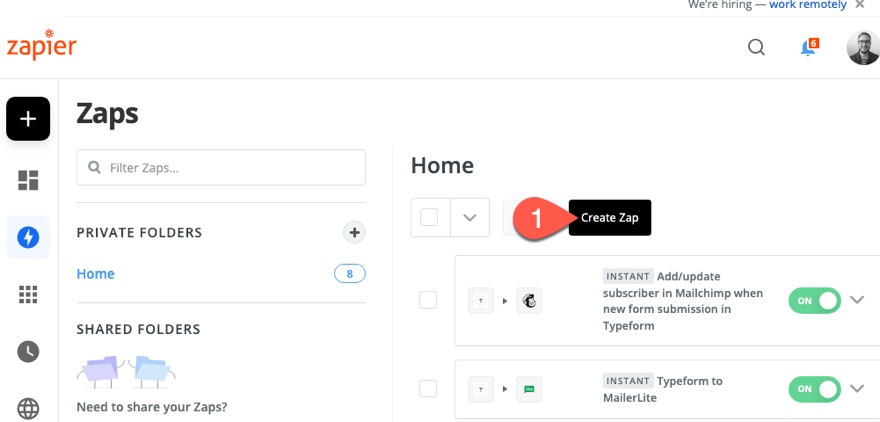Click the Zapier logo
Screen dimensions: 880x422
pyautogui.click(x=41, y=47)
